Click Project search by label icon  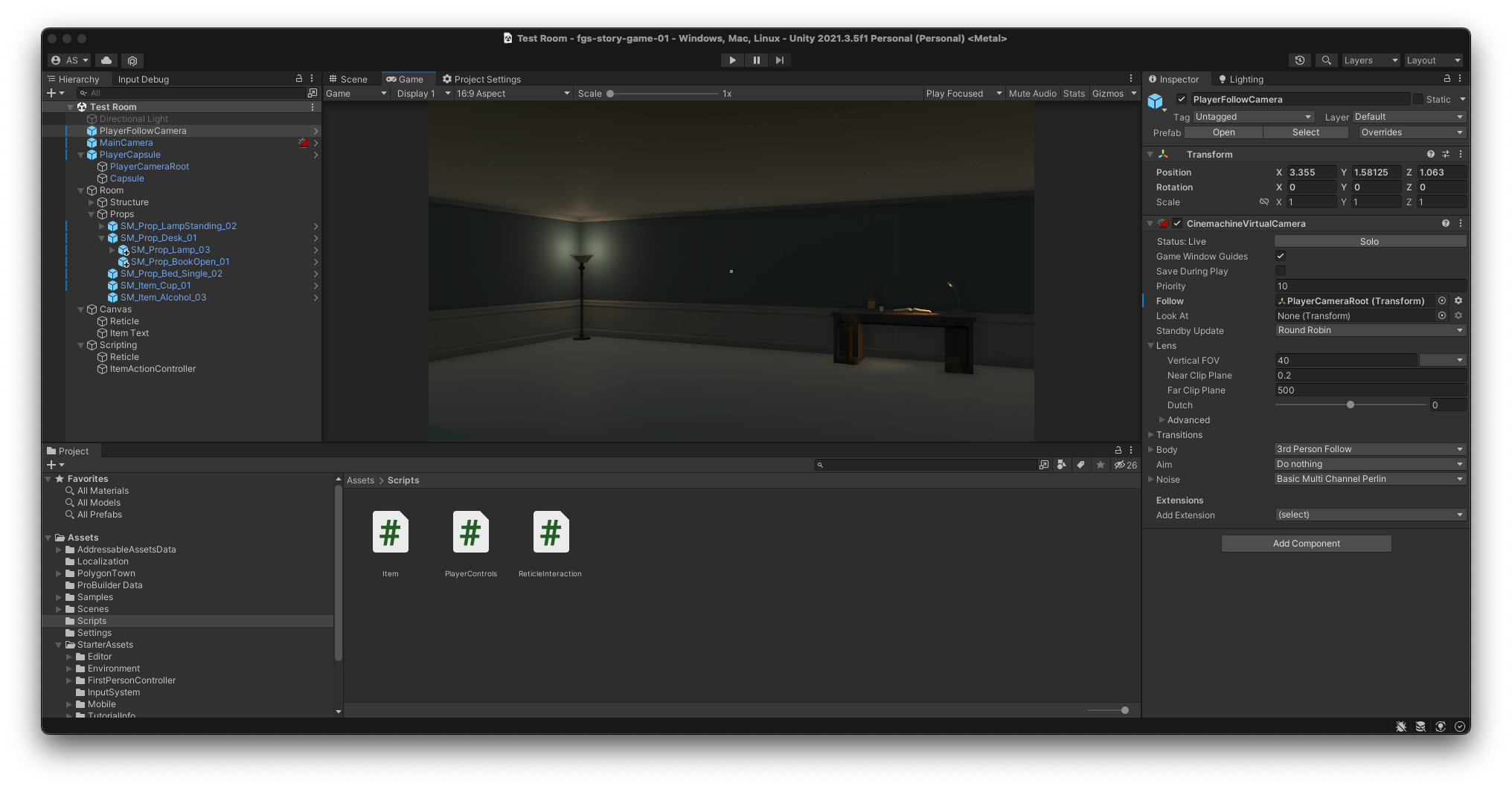(1080, 465)
